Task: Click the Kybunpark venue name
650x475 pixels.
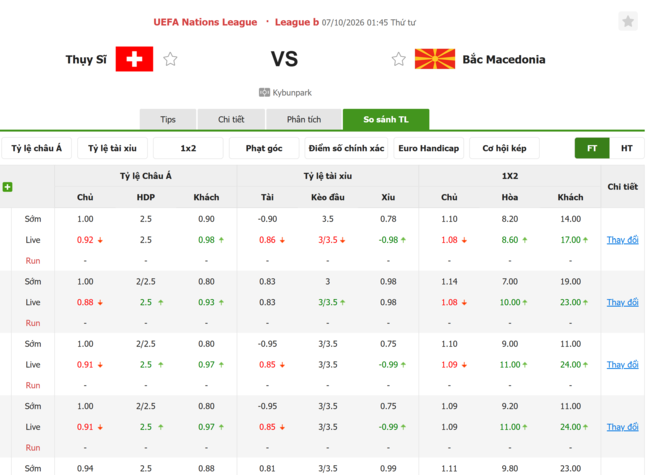Action: pyautogui.click(x=292, y=92)
